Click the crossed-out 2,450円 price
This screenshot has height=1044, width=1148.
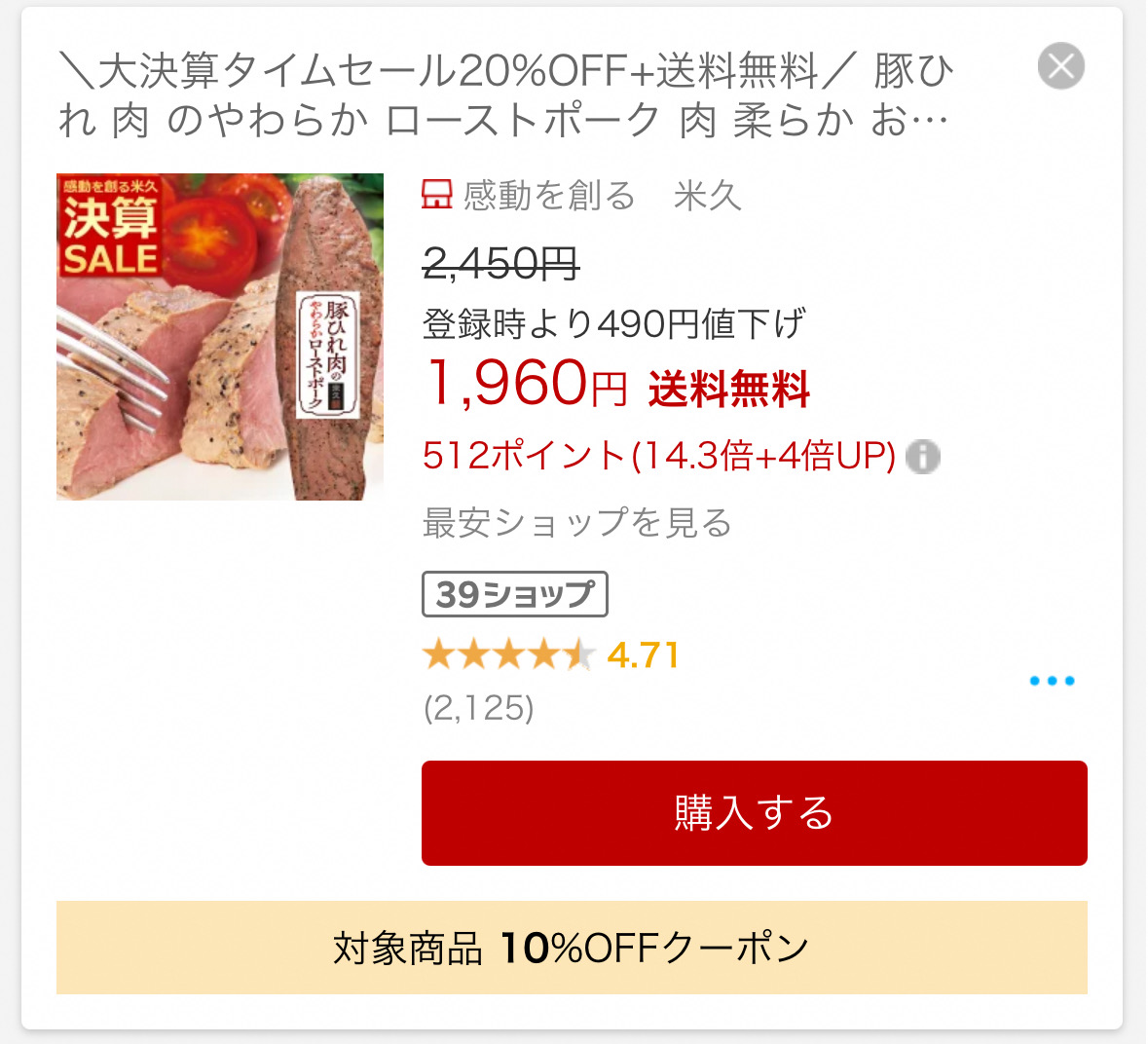(500, 264)
